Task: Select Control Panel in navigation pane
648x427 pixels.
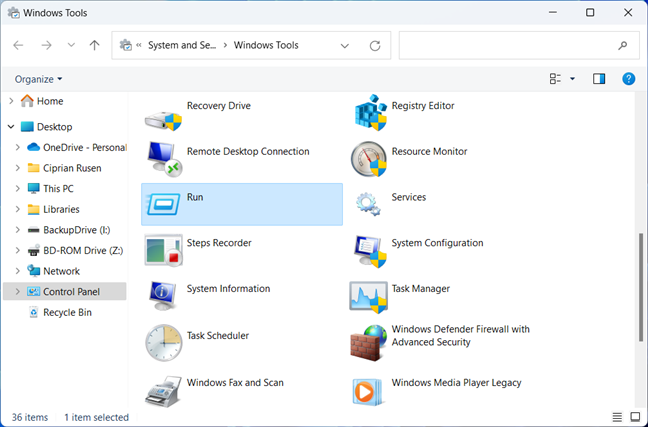Action: pyautogui.click(x=64, y=292)
